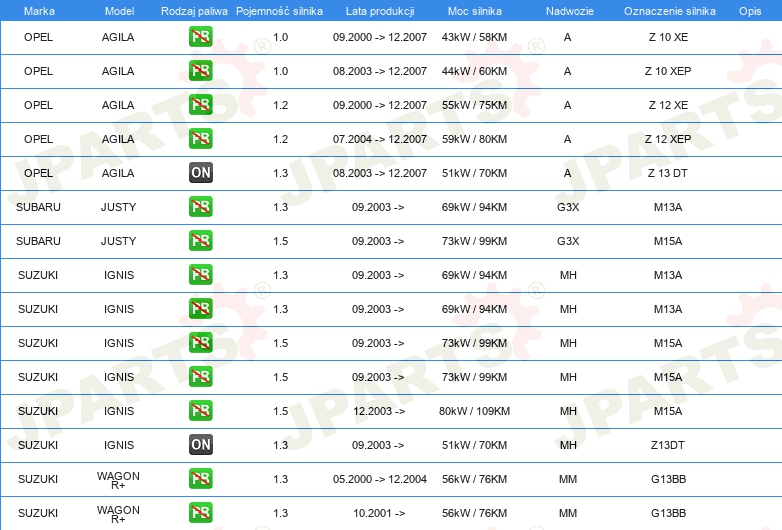Click AGILA in the Z 13 DT row
Screen dimensions: 782x530
[118, 173]
